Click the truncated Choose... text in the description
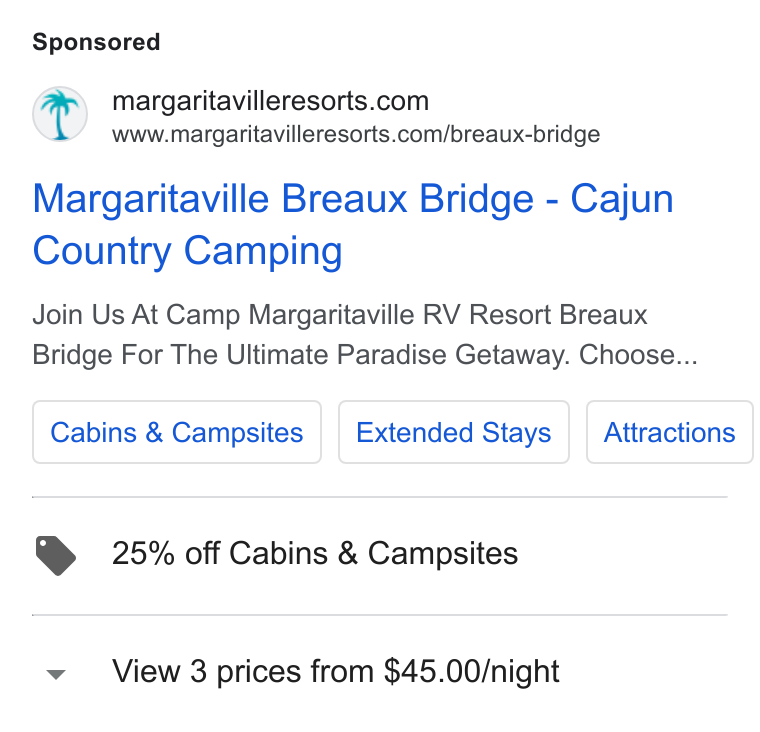The width and height of the screenshot is (760, 732). pyautogui.click(x=638, y=354)
